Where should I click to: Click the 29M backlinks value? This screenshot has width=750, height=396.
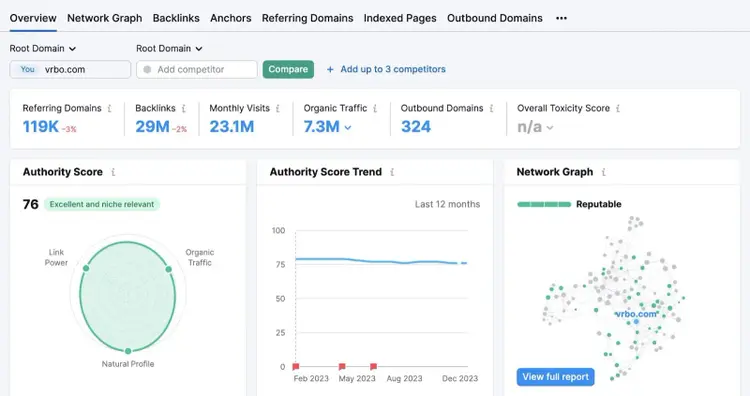pos(152,127)
